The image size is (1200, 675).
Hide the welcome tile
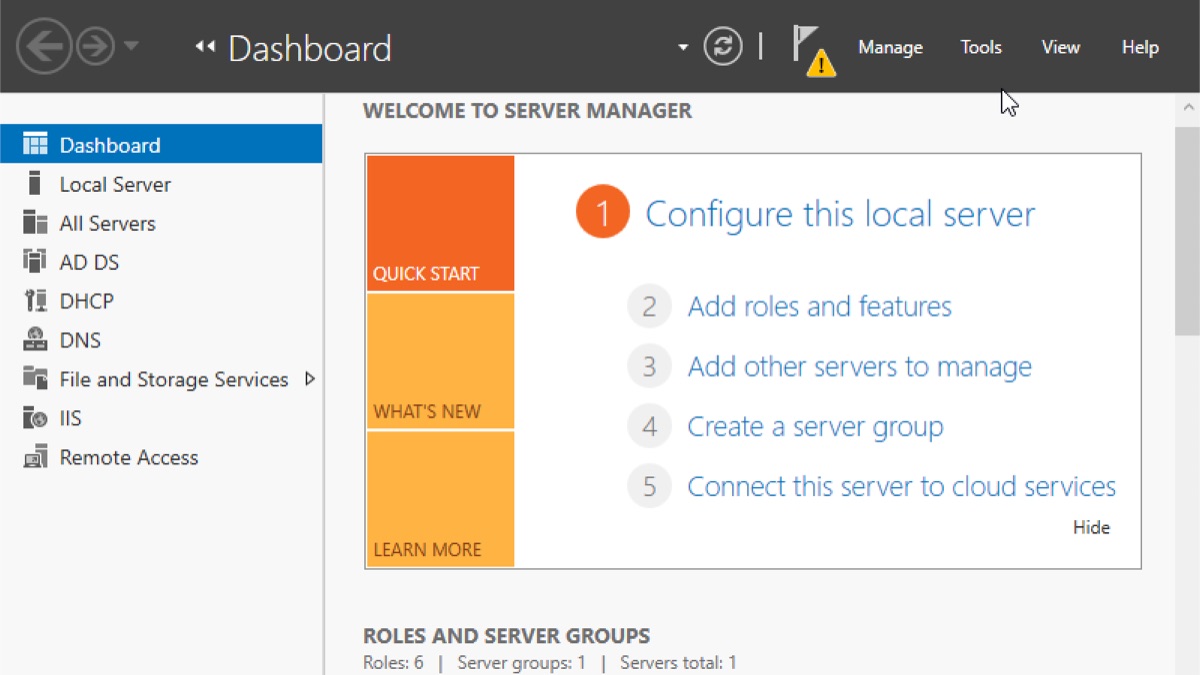point(1091,527)
